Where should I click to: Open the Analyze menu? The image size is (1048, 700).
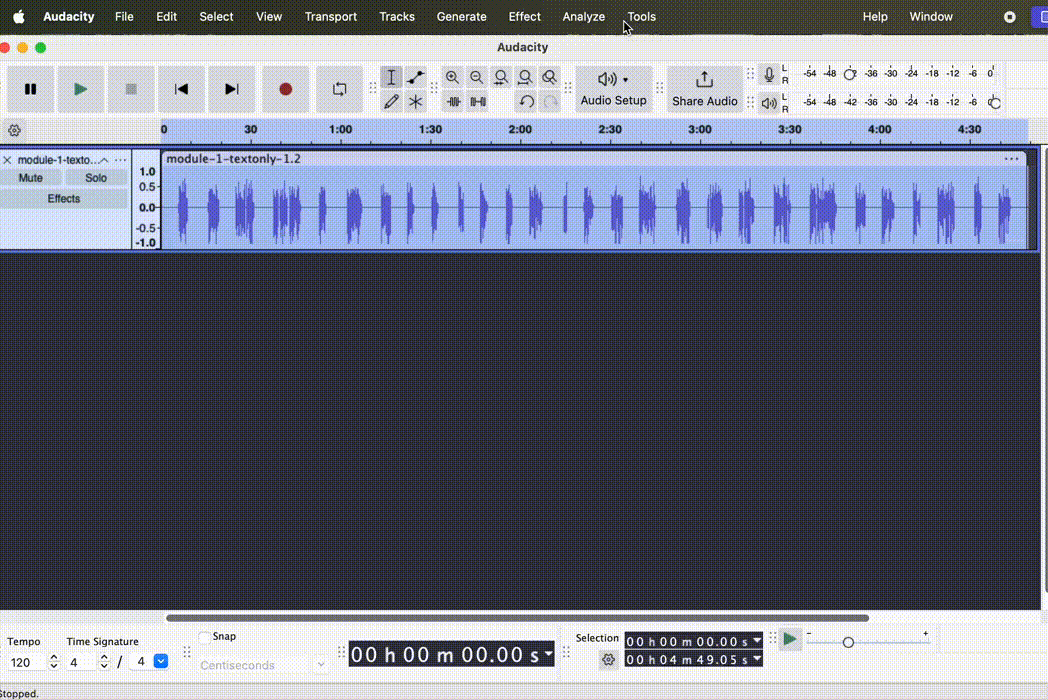click(583, 17)
